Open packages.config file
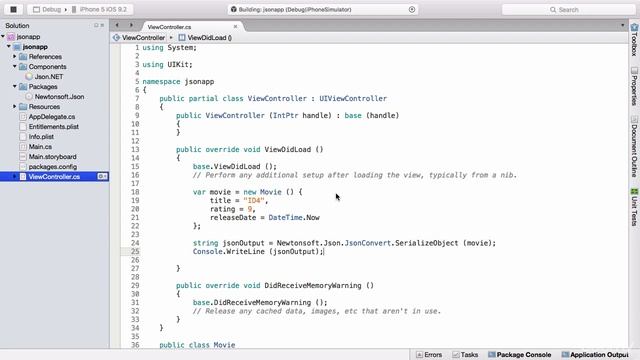This screenshot has width=640, height=360. point(53,167)
